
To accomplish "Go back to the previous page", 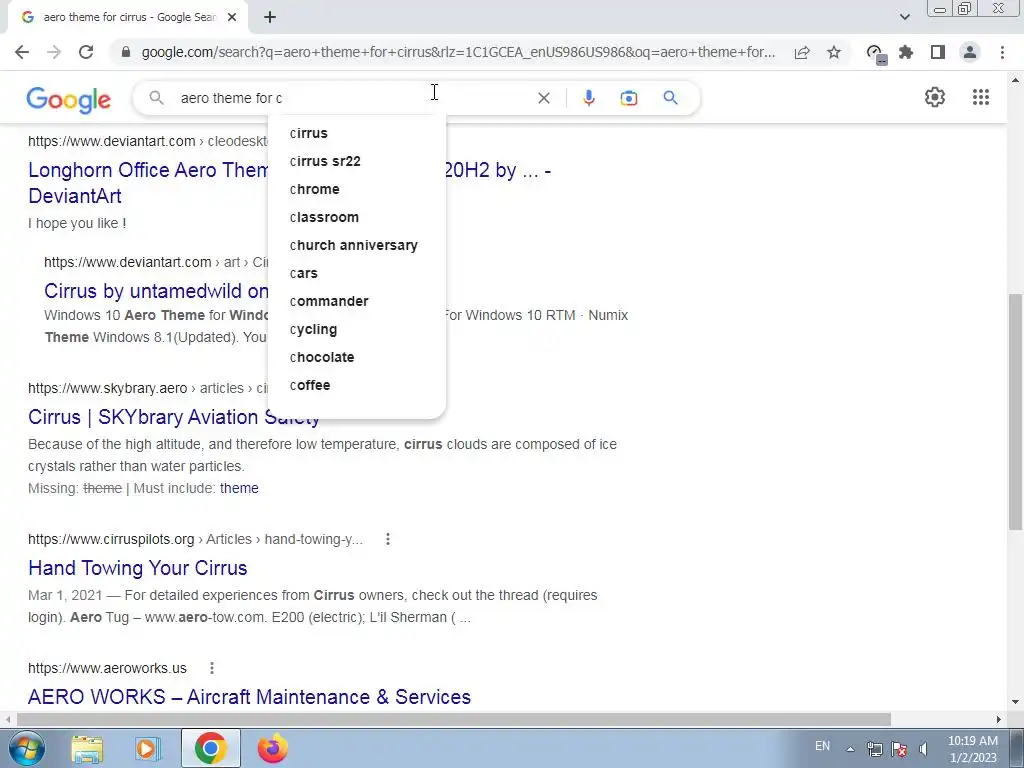I will [22, 52].
